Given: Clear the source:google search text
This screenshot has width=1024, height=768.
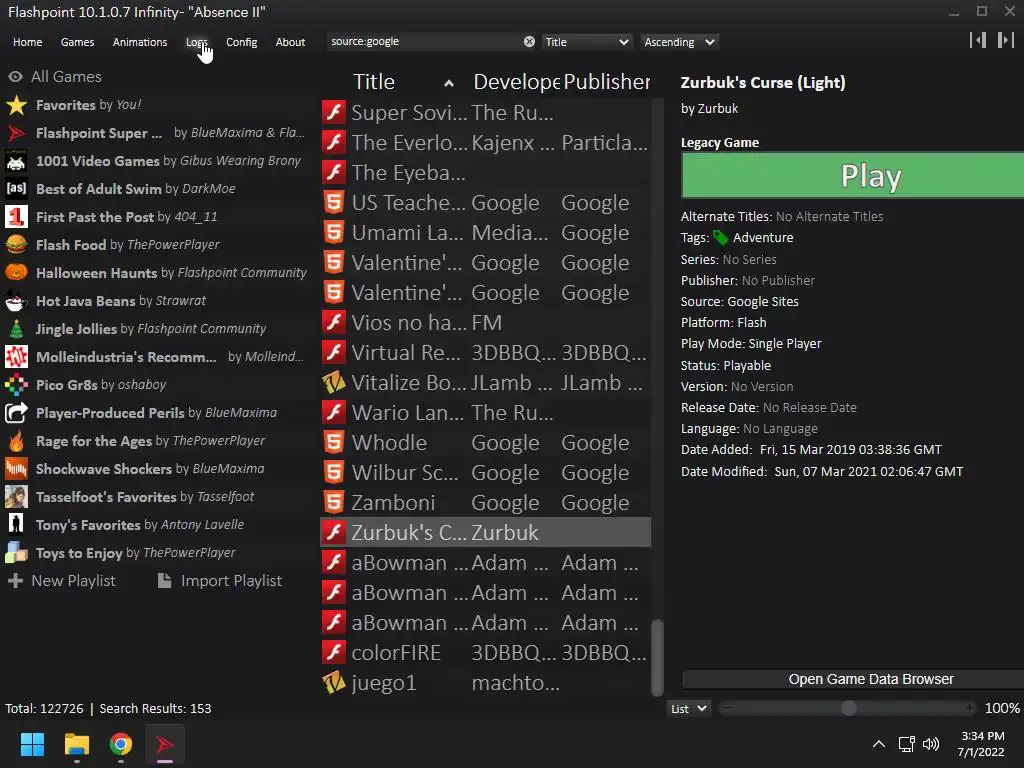Looking at the screenshot, I should 529,42.
